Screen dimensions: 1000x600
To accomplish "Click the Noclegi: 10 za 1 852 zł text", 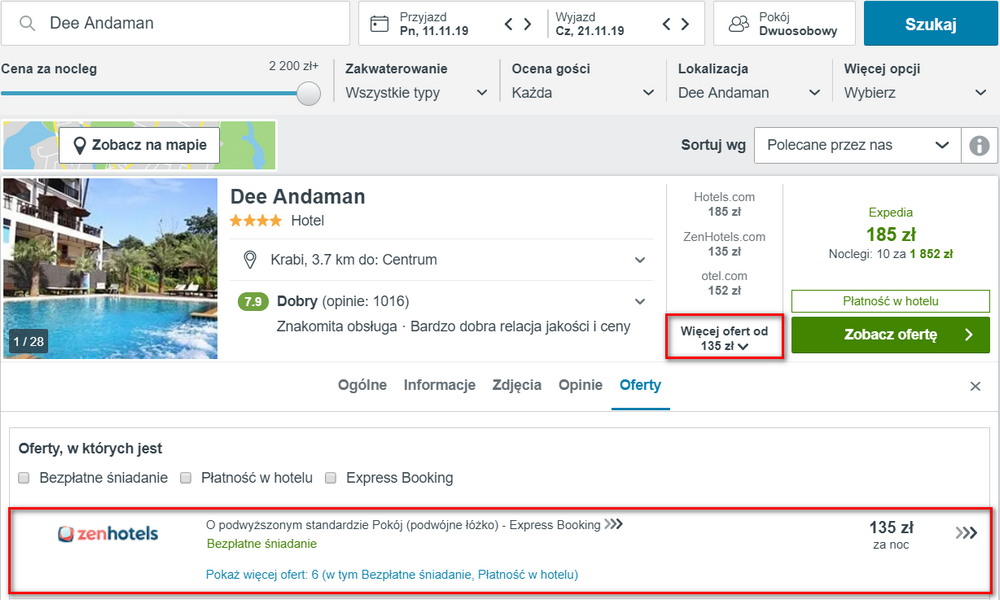I will pos(890,254).
